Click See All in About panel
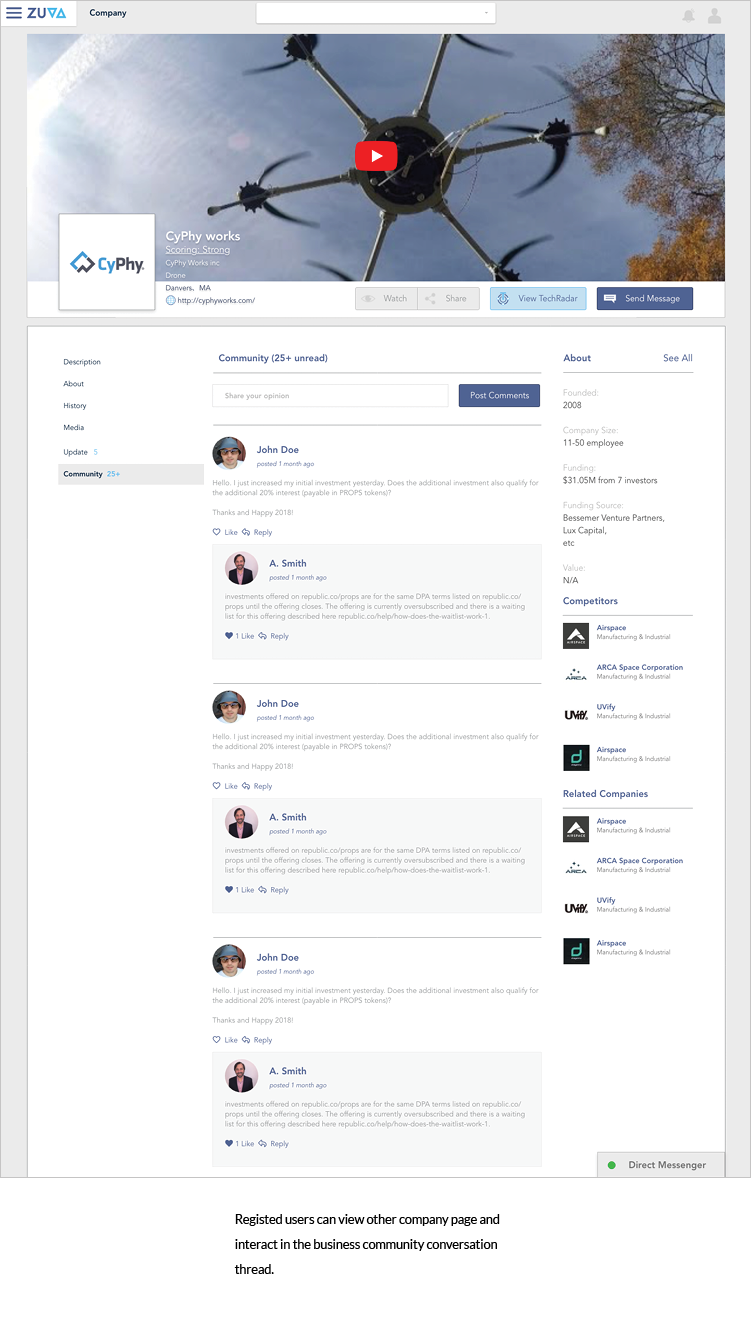Image resolution: width=751 pixels, height=1331 pixels. [x=678, y=358]
